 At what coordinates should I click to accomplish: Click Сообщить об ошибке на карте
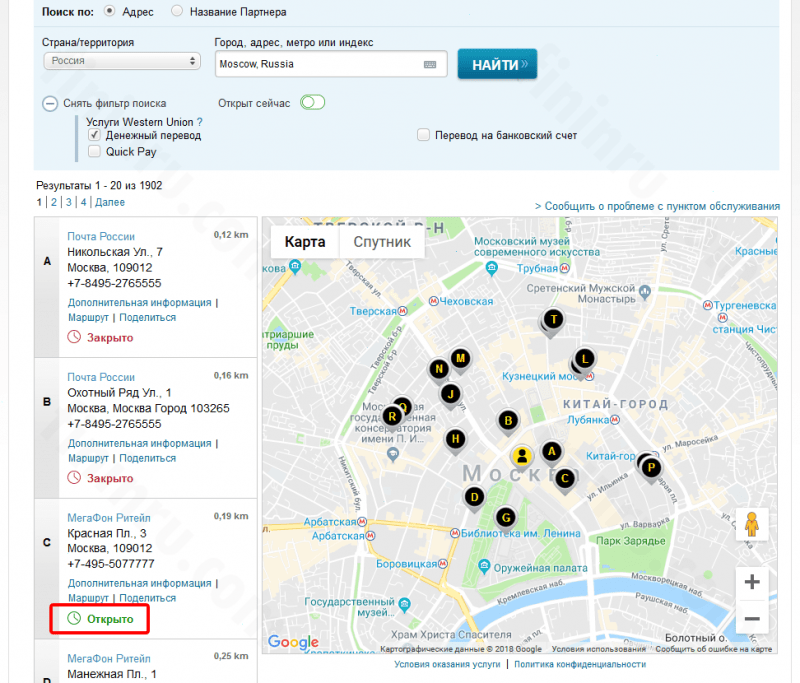tap(713, 649)
